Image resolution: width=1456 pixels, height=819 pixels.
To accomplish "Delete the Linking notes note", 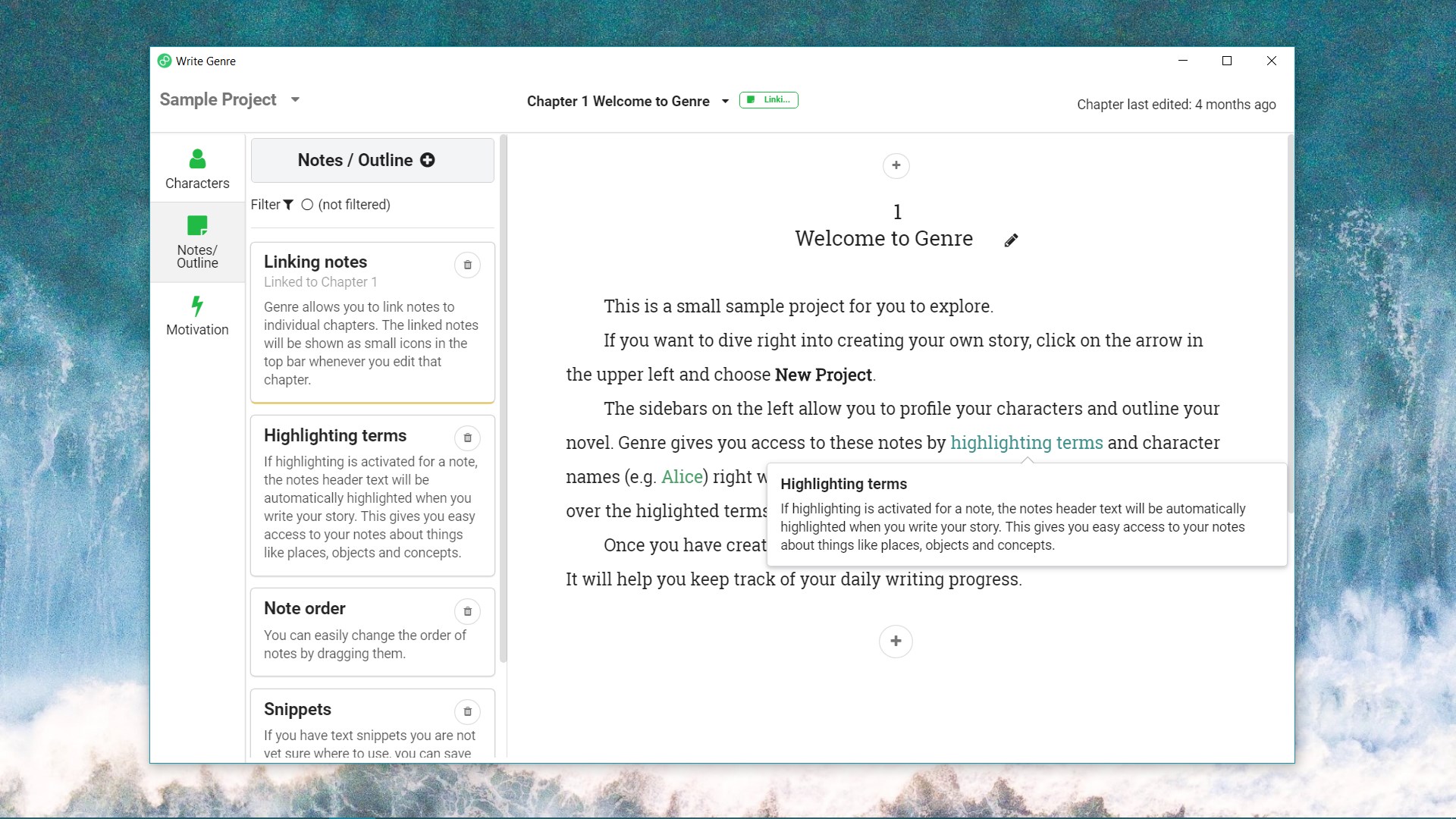I will tap(467, 265).
